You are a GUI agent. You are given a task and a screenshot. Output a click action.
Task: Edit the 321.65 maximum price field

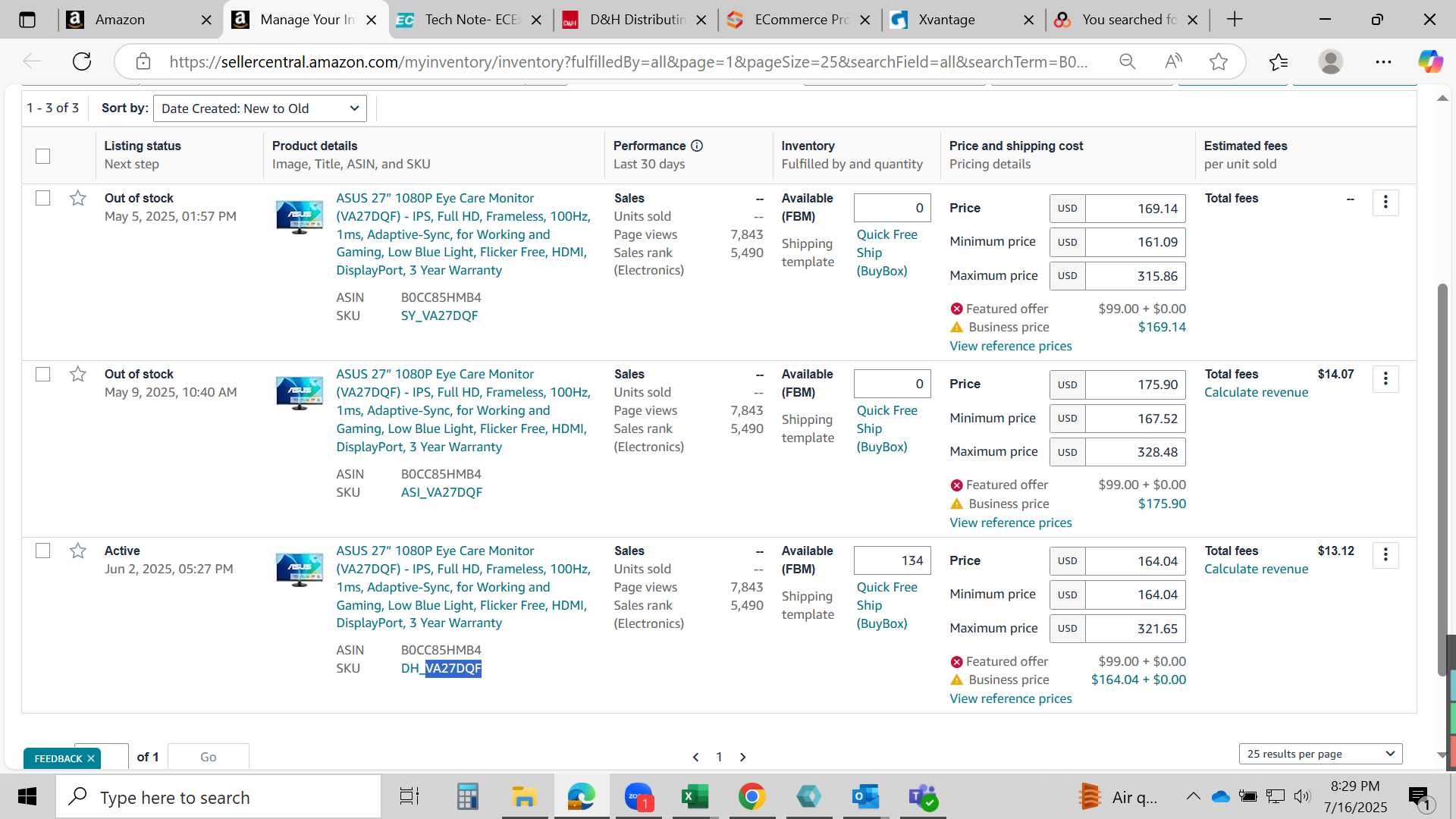tap(1135, 629)
